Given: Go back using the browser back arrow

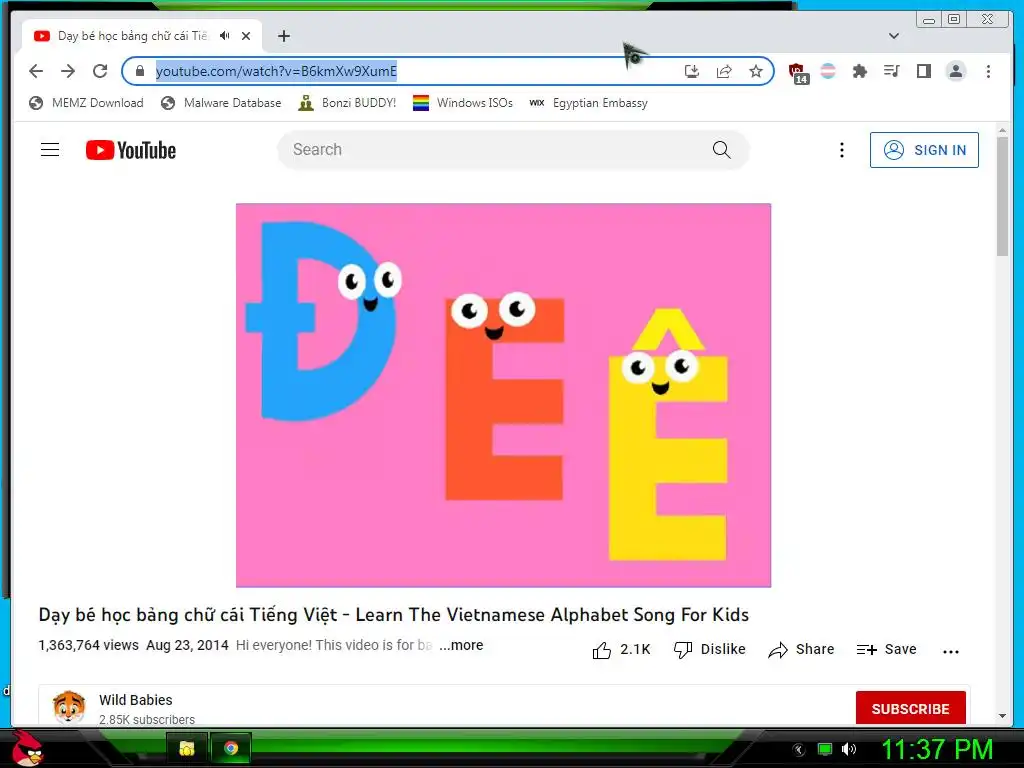Looking at the screenshot, I should (36, 71).
